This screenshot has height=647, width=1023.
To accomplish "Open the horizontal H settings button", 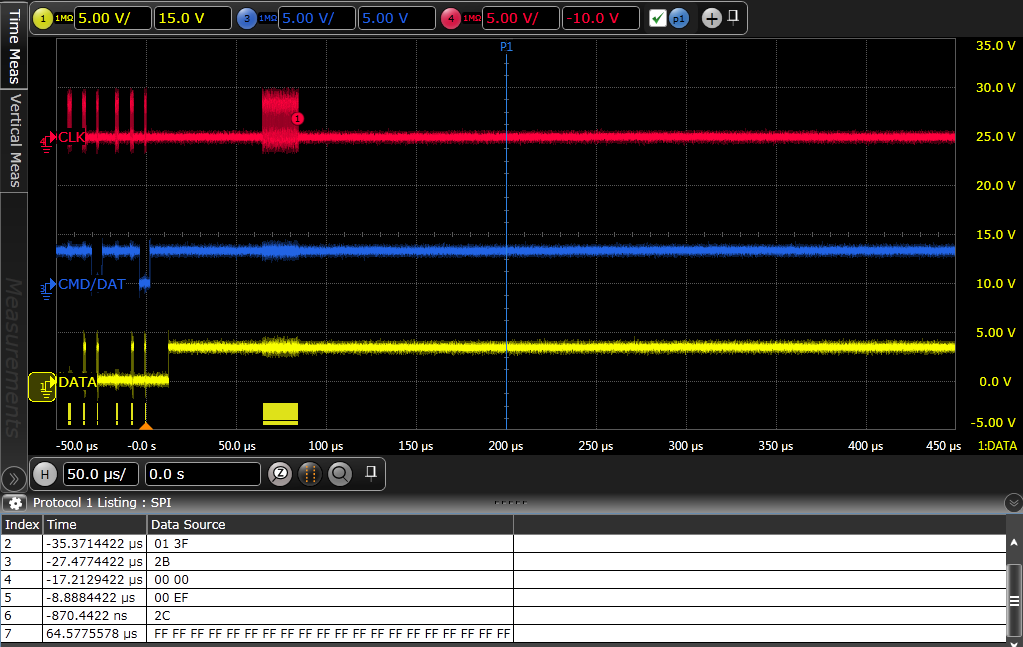I will pyautogui.click(x=44, y=474).
